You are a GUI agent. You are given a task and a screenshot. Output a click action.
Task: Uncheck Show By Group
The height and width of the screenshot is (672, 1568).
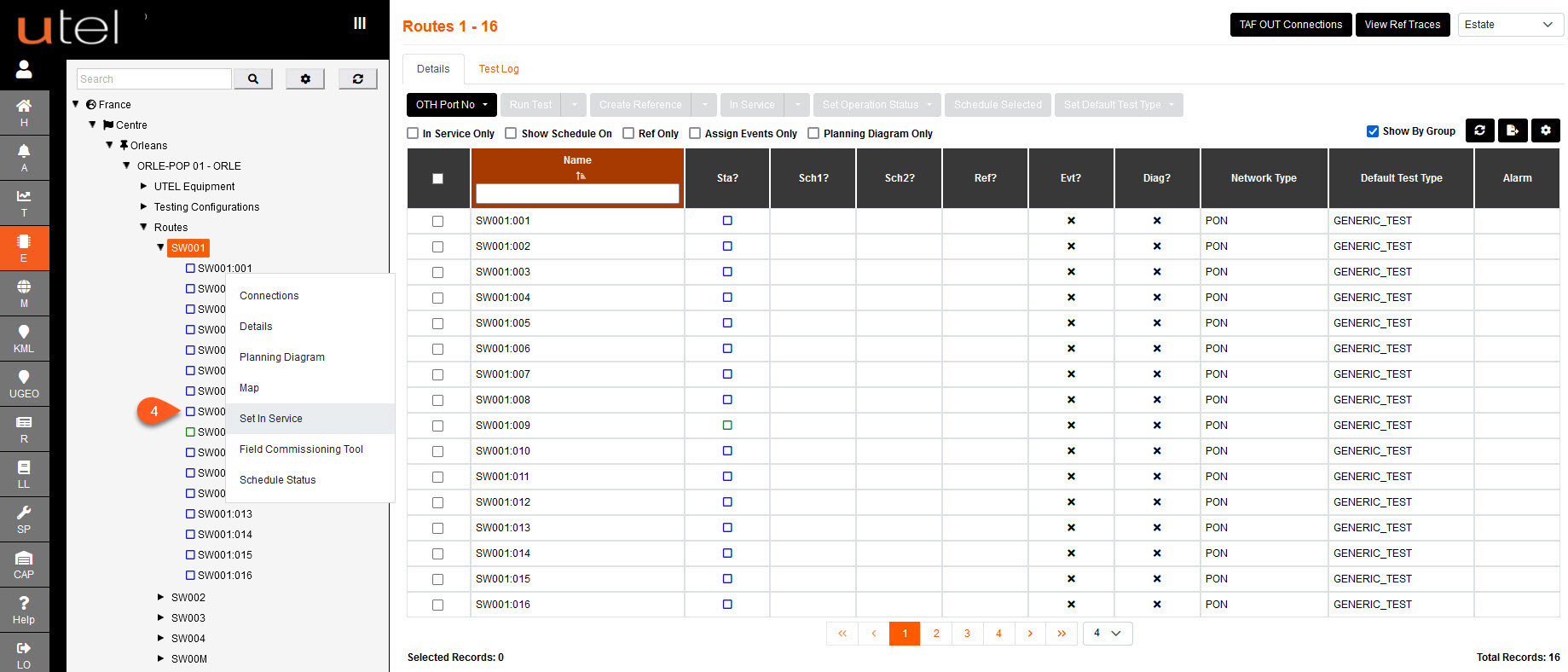click(x=1373, y=131)
